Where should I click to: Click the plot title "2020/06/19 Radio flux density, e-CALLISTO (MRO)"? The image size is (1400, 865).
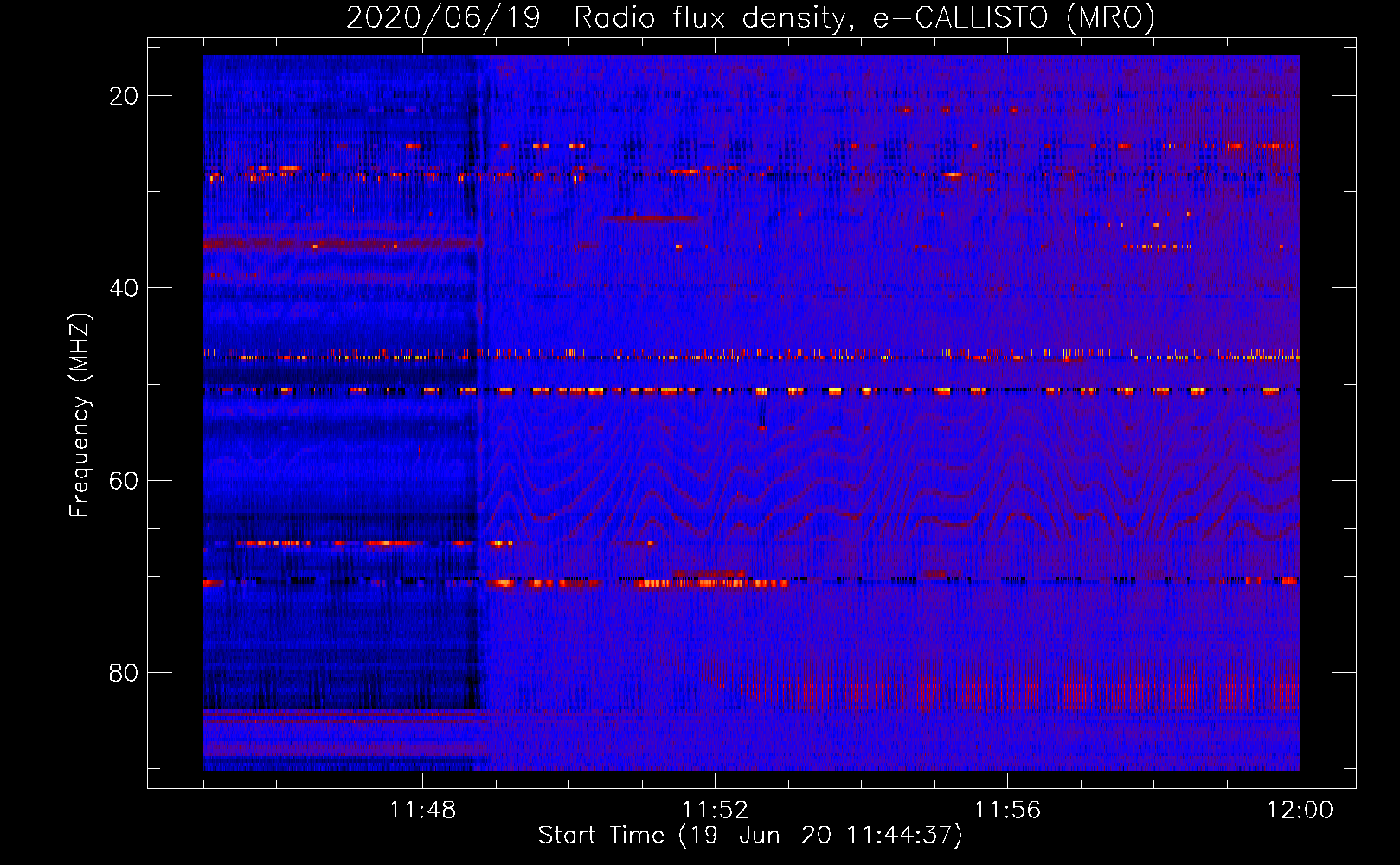coord(751,17)
